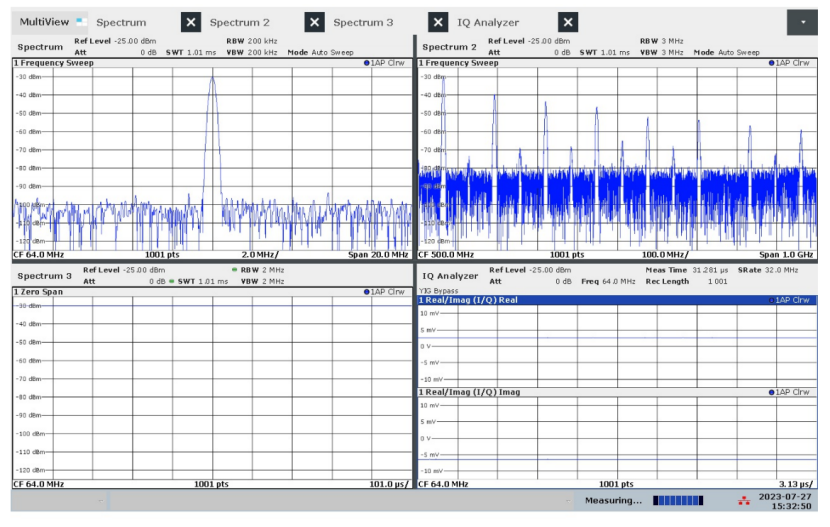830x527 pixels.
Task: Click the 101.0 µs/ division label
Action: [x=389, y=484]
